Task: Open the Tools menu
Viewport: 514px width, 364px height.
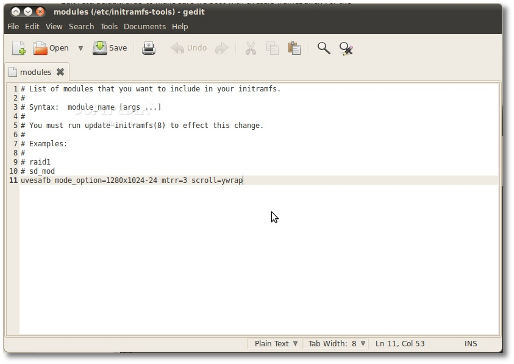Action: coord(109,26)
